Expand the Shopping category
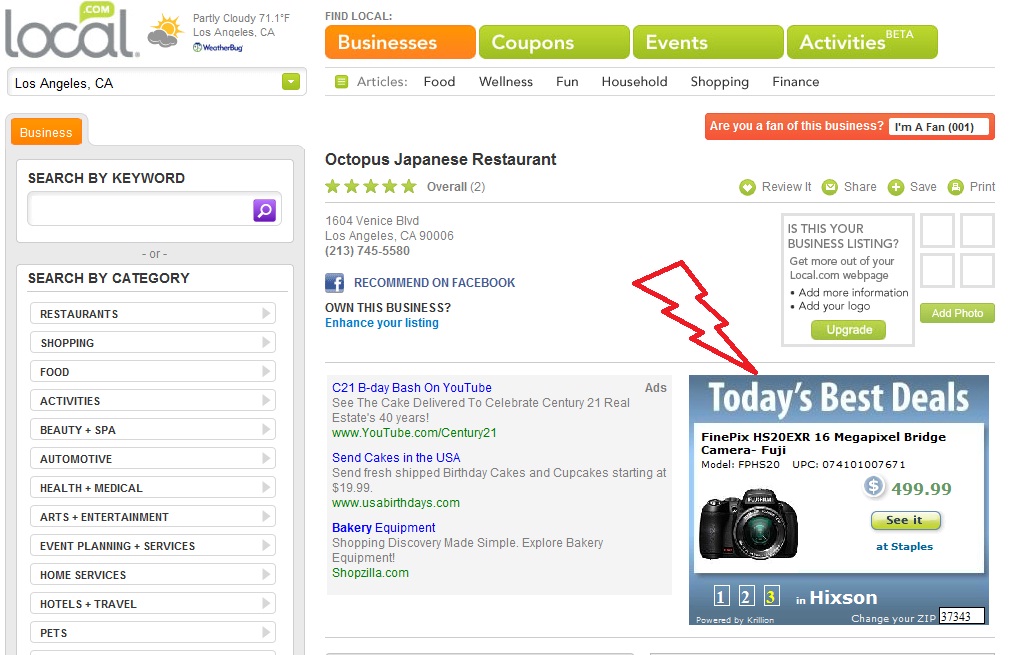 click(x=152, y=342)
